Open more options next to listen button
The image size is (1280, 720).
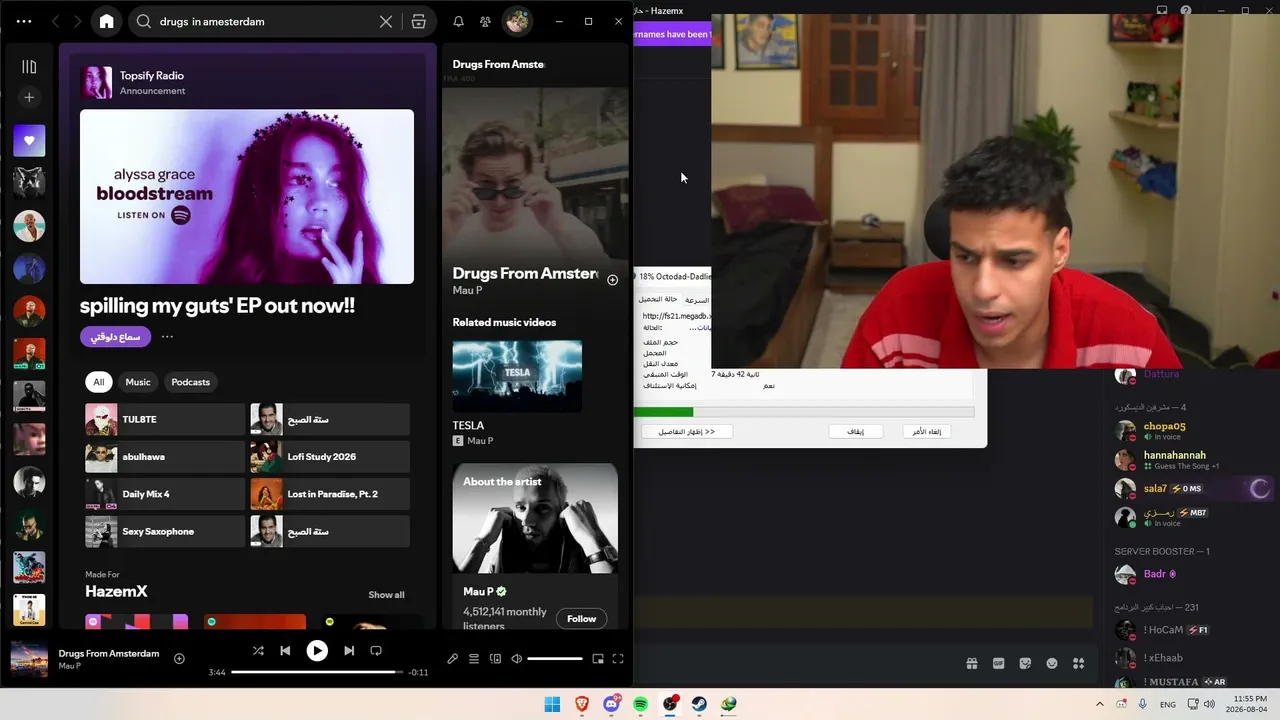coord(167,337)
